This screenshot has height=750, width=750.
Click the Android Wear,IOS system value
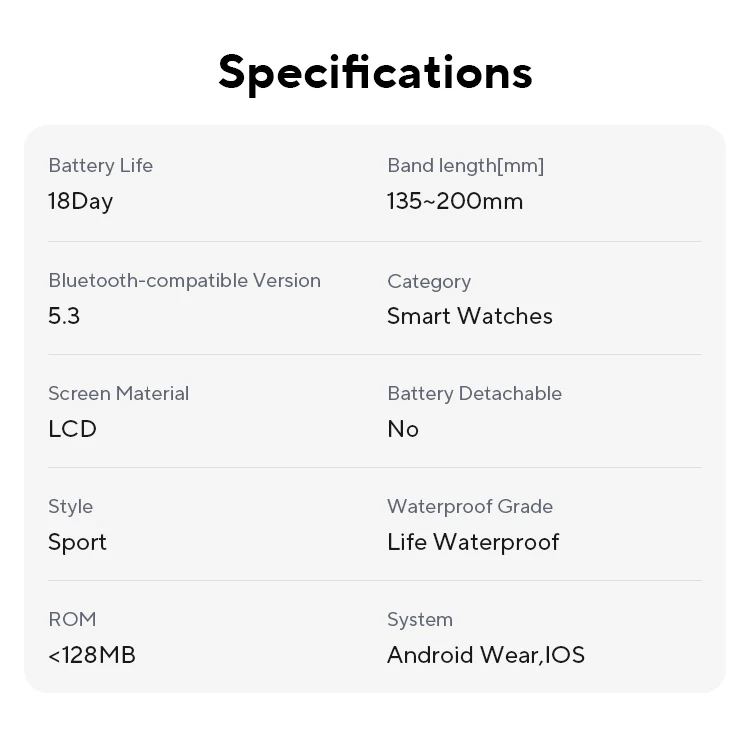point(486,655)
